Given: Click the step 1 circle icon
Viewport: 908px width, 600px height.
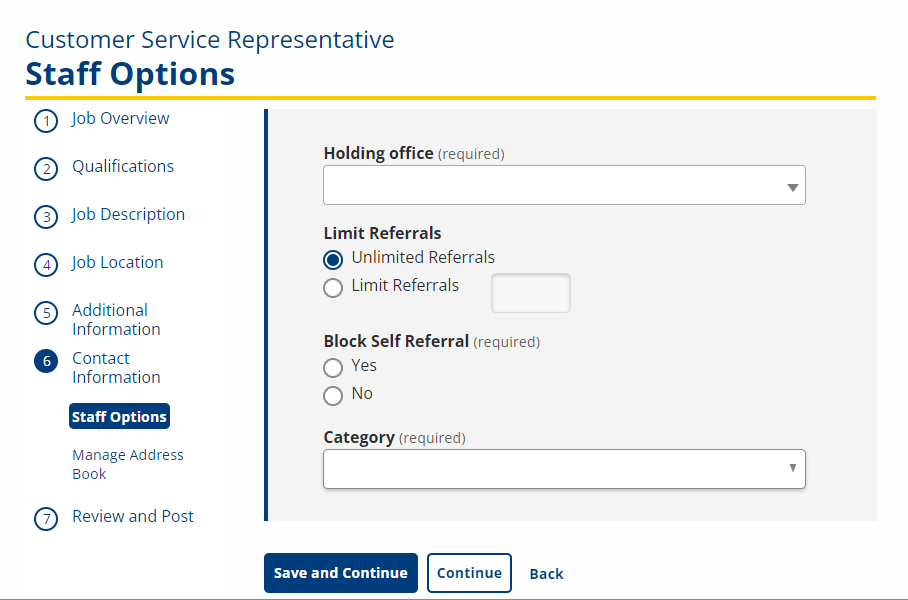Looking at the screenshot, I should point(46,121).
